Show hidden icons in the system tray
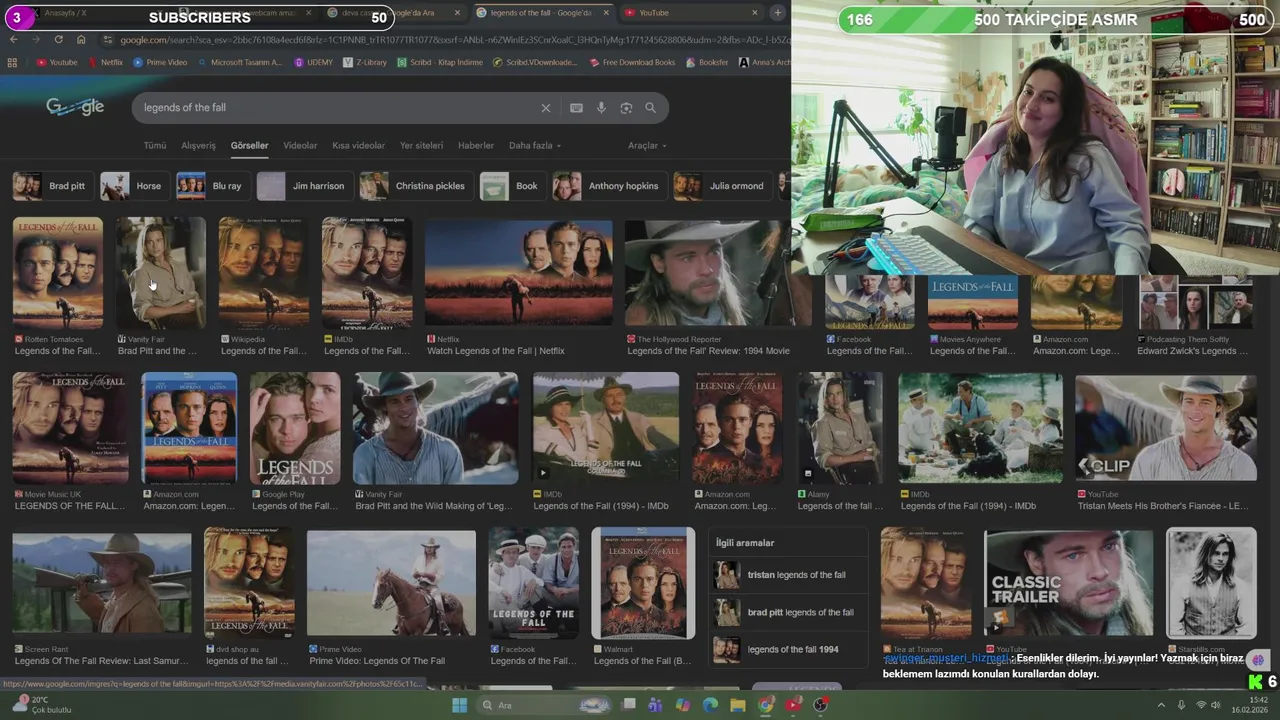1280x720 pixels. pyautogui.click(x=1161, y=705)
